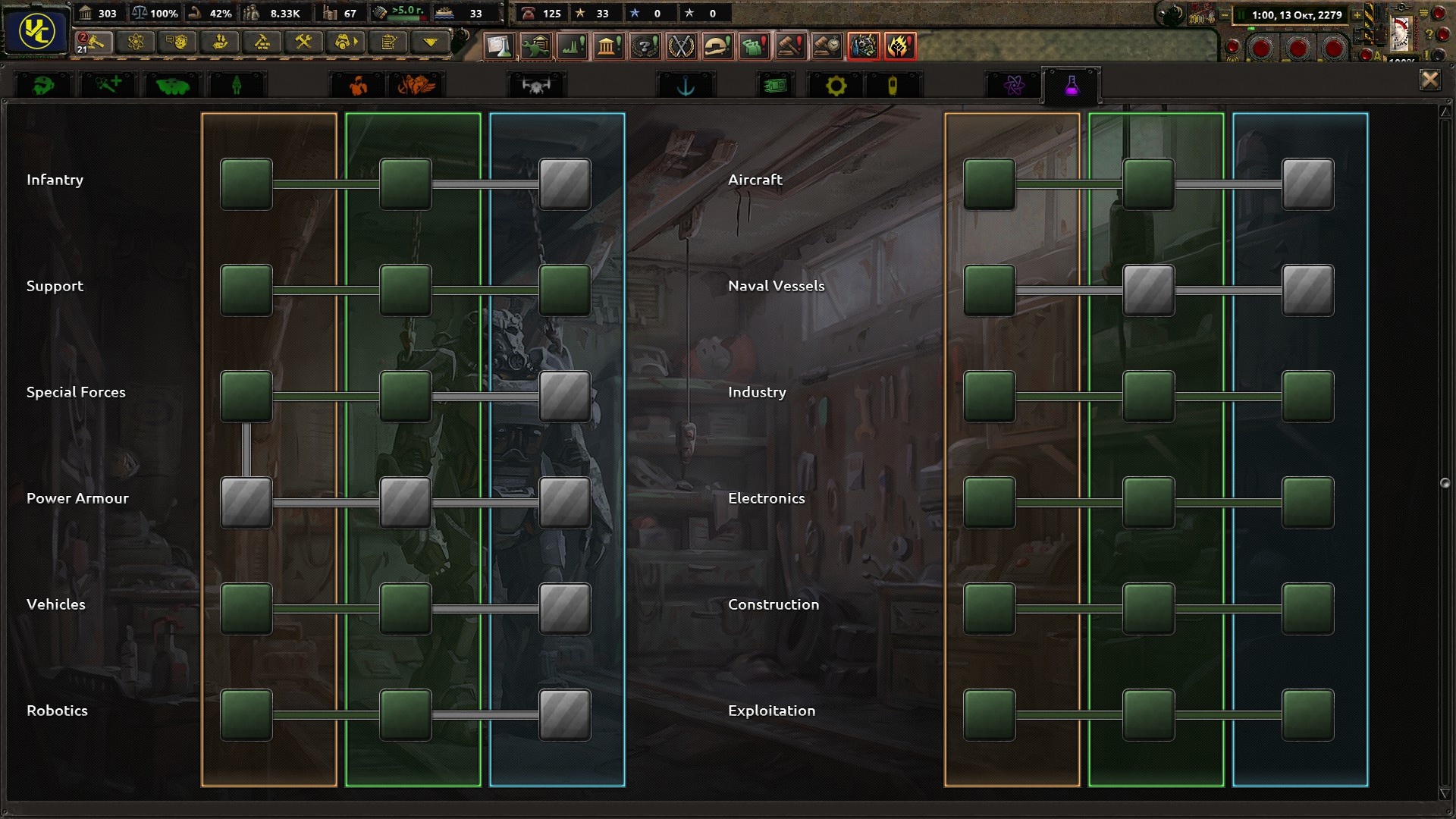Open the infantry helmet research tab

click(x=42, y=85)
